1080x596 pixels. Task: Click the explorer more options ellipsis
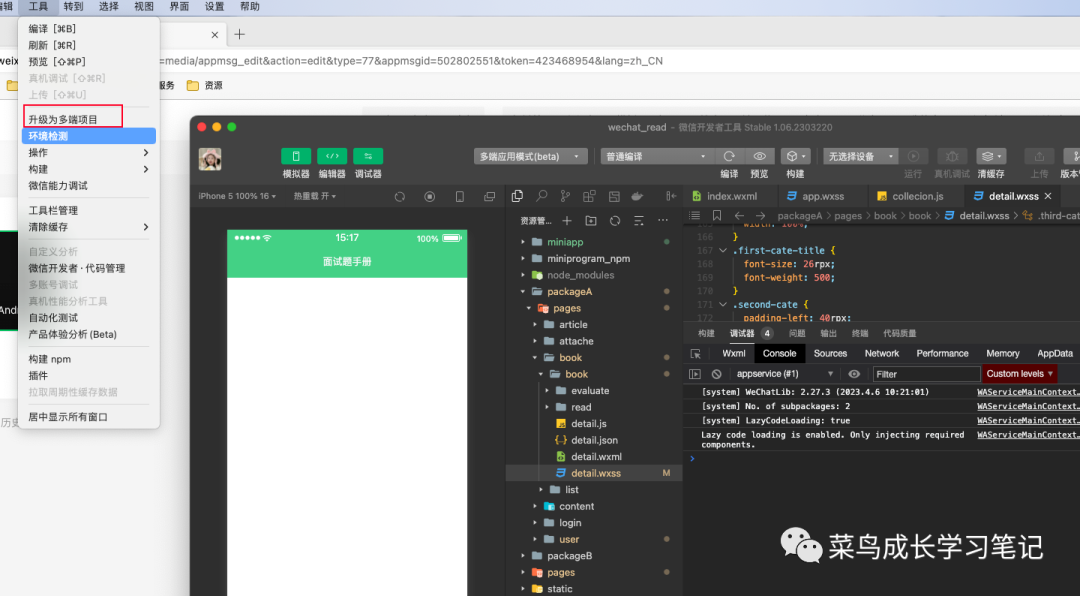click(663, 220)
